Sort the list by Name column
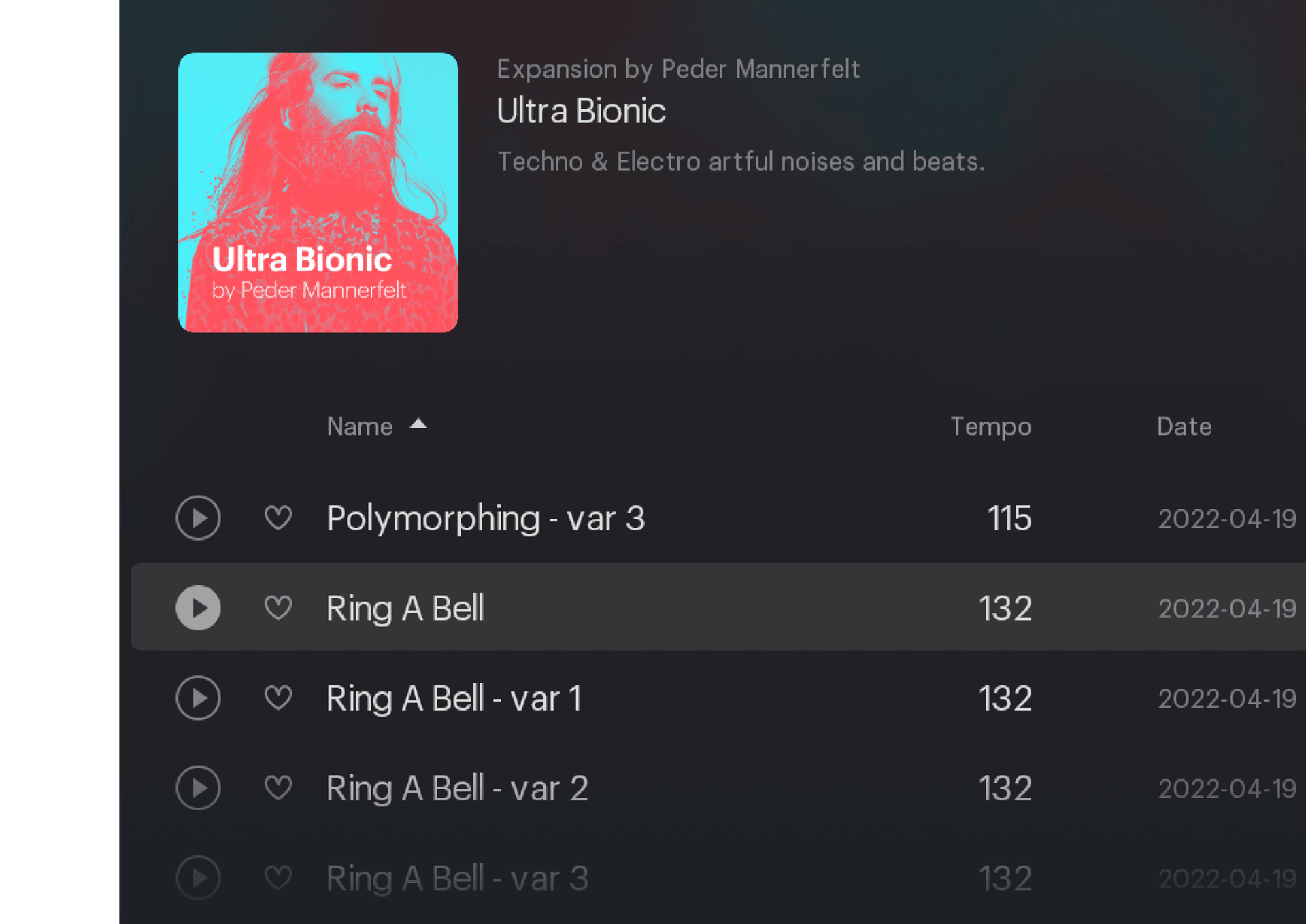This screenshot has height=924, width=1306. 360,427
